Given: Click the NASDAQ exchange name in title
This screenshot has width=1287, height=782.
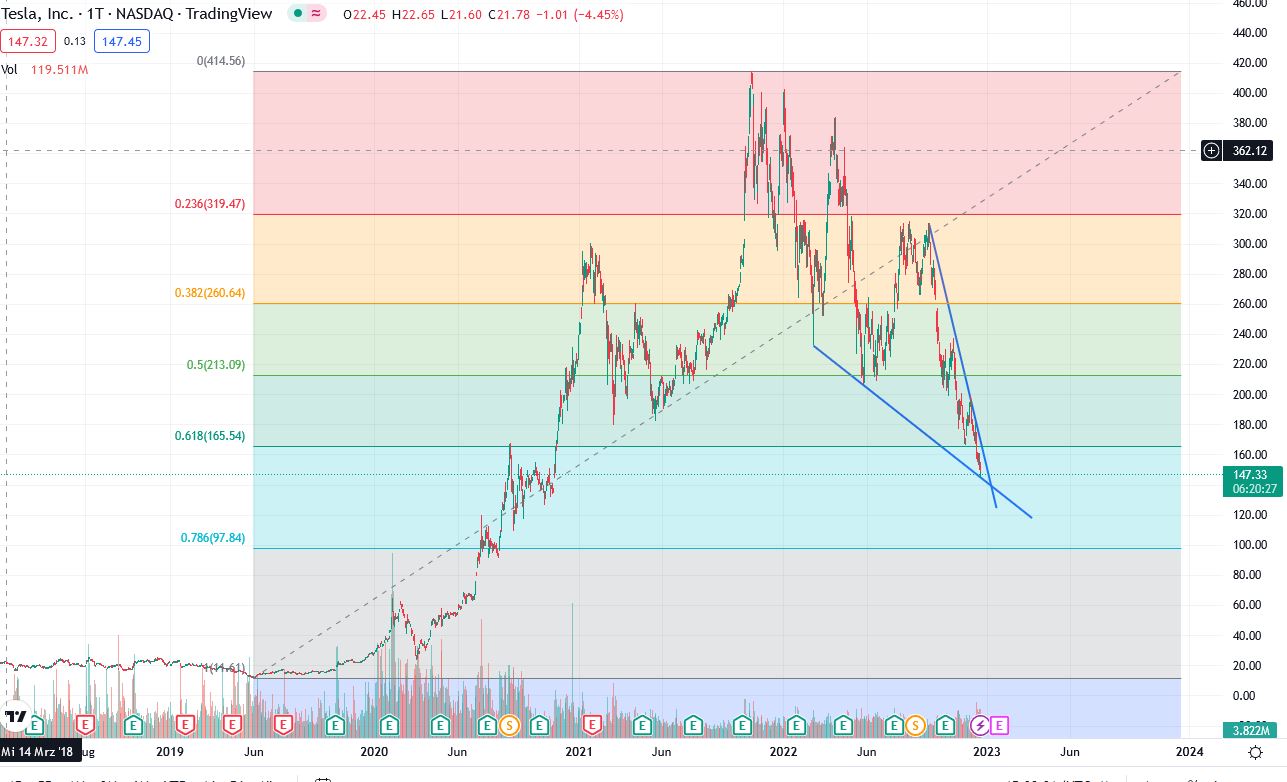Looking at the screenshot, I should click(x=146, y=15).
